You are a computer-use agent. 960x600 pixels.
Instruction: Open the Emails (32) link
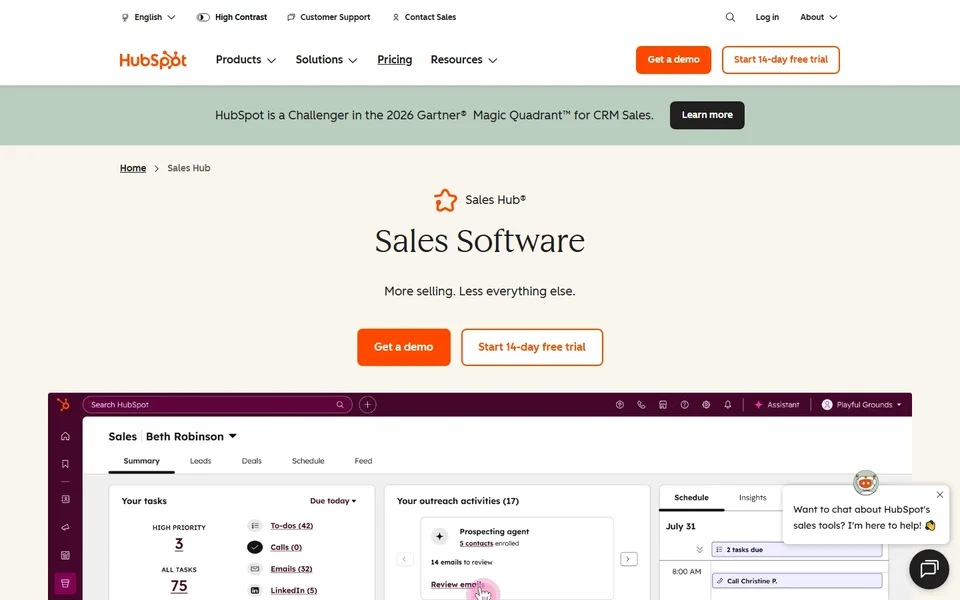pos(291,569)
